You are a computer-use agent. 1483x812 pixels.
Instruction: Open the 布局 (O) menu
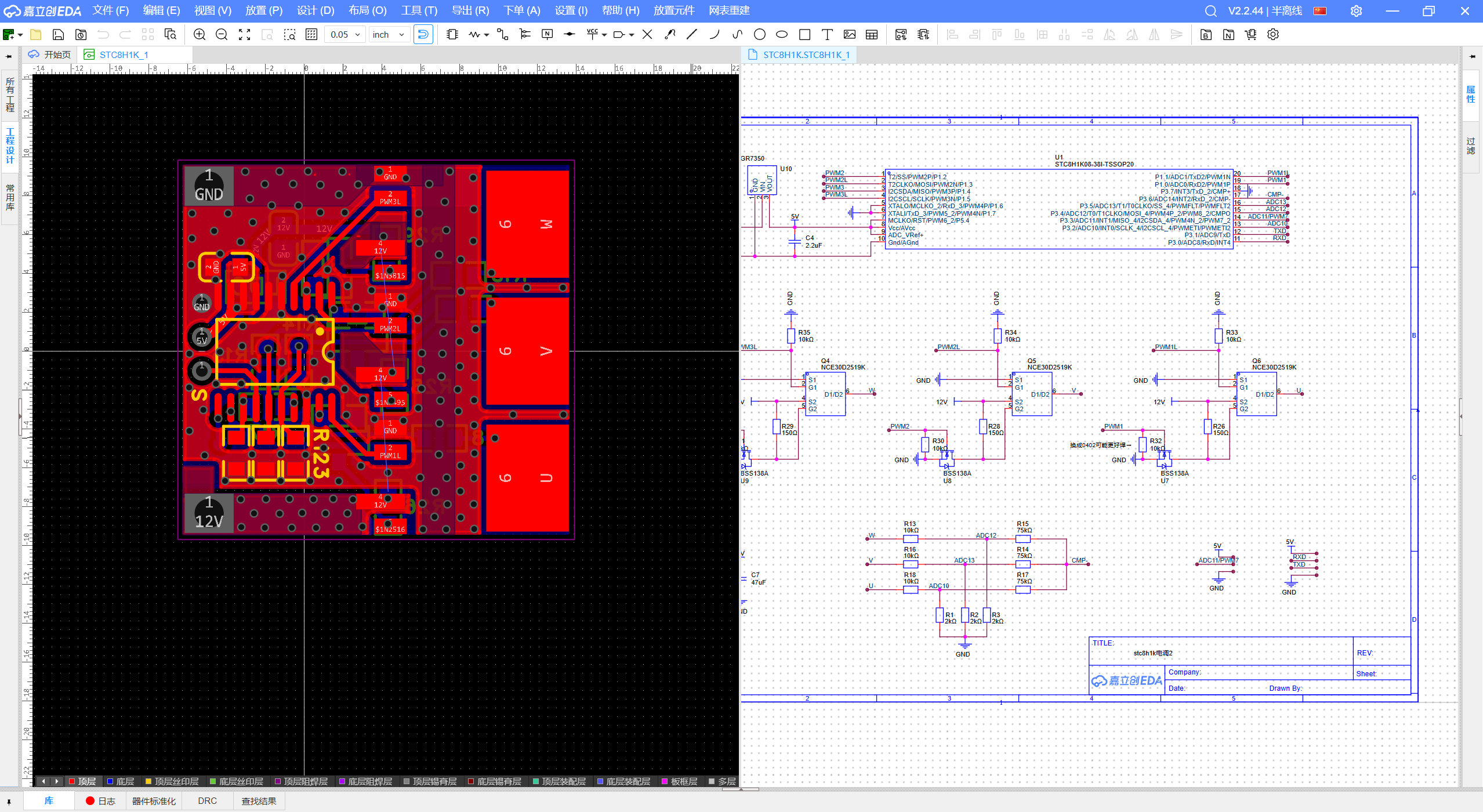pos(367,10)
